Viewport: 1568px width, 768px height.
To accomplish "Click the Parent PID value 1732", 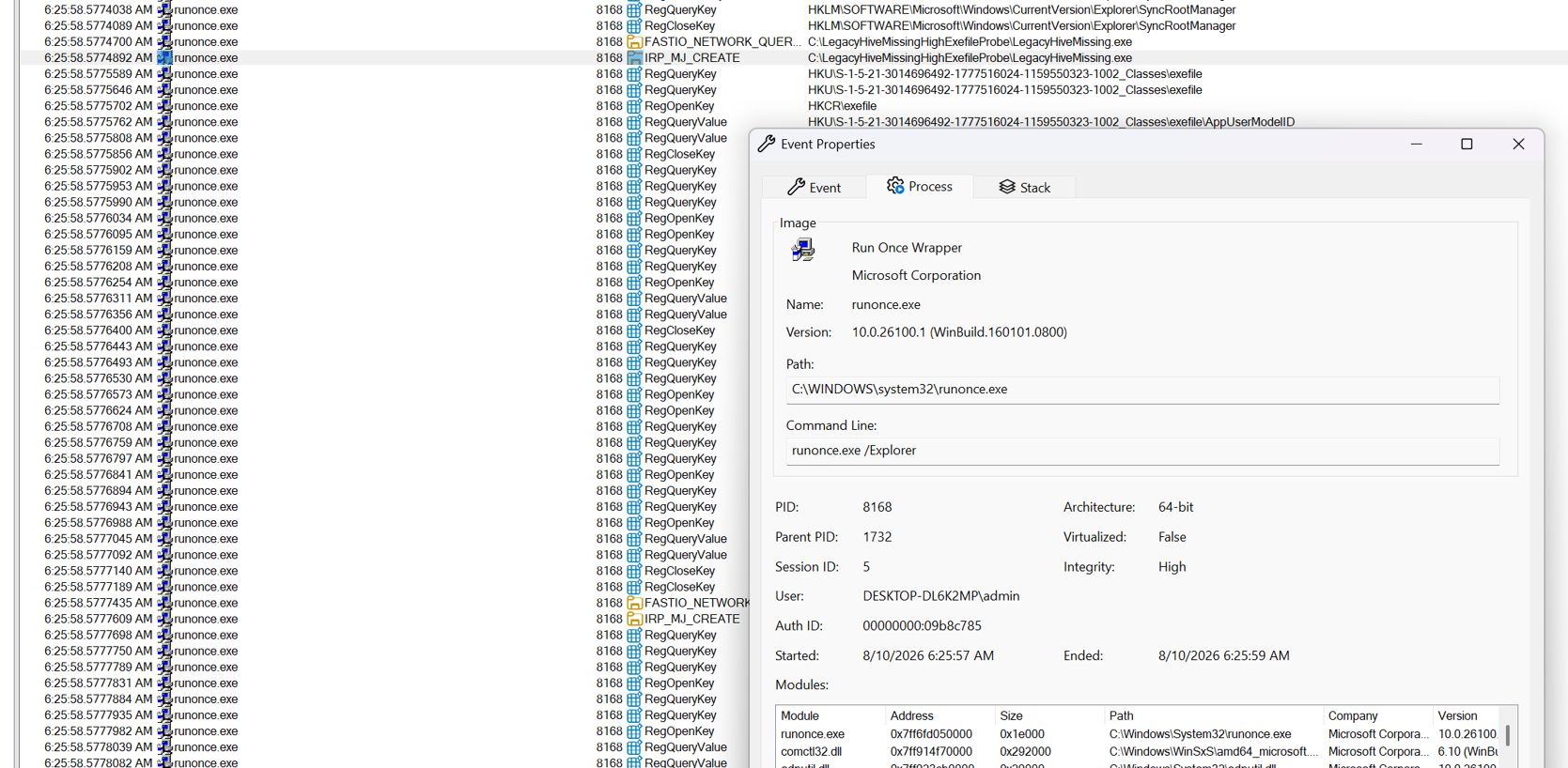I will coord(877,537).
